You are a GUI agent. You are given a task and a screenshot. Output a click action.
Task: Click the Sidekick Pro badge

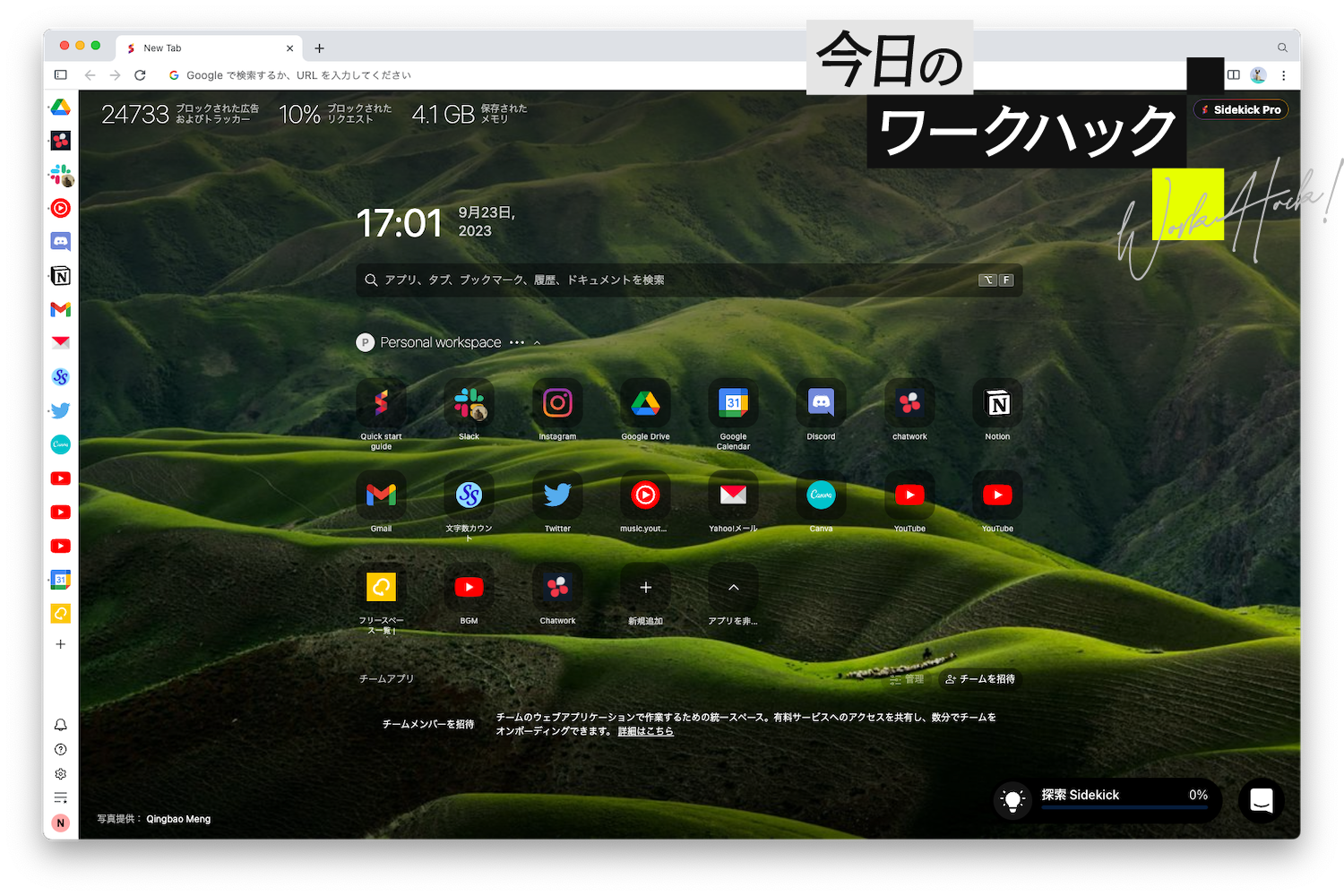(x=1240, y=109)
